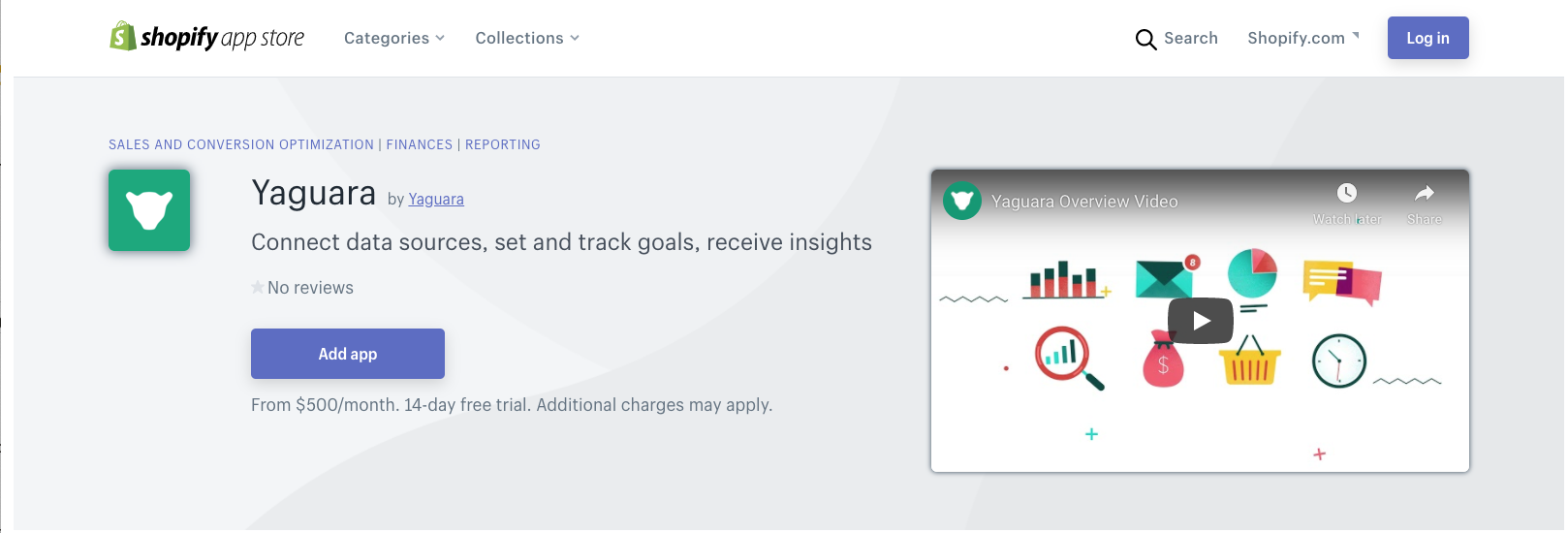Click the Share arrow icon on video

(1424, 193)
